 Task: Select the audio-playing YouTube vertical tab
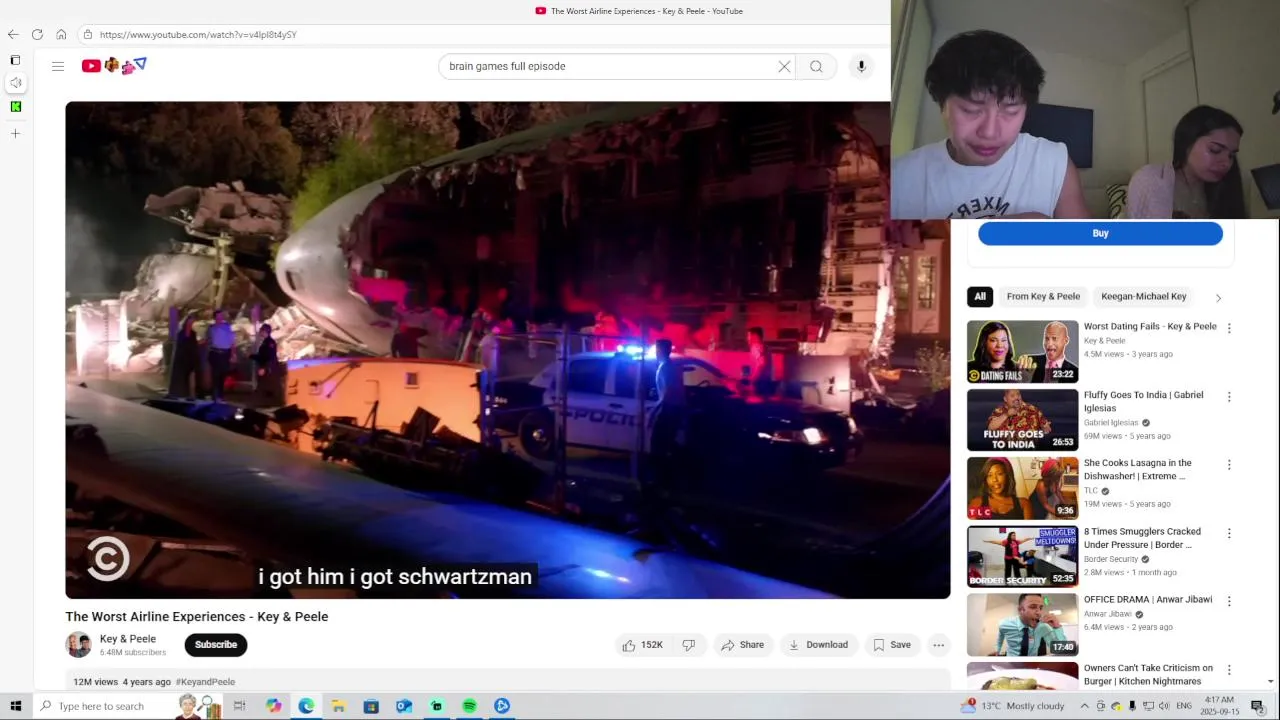point(15,83)
